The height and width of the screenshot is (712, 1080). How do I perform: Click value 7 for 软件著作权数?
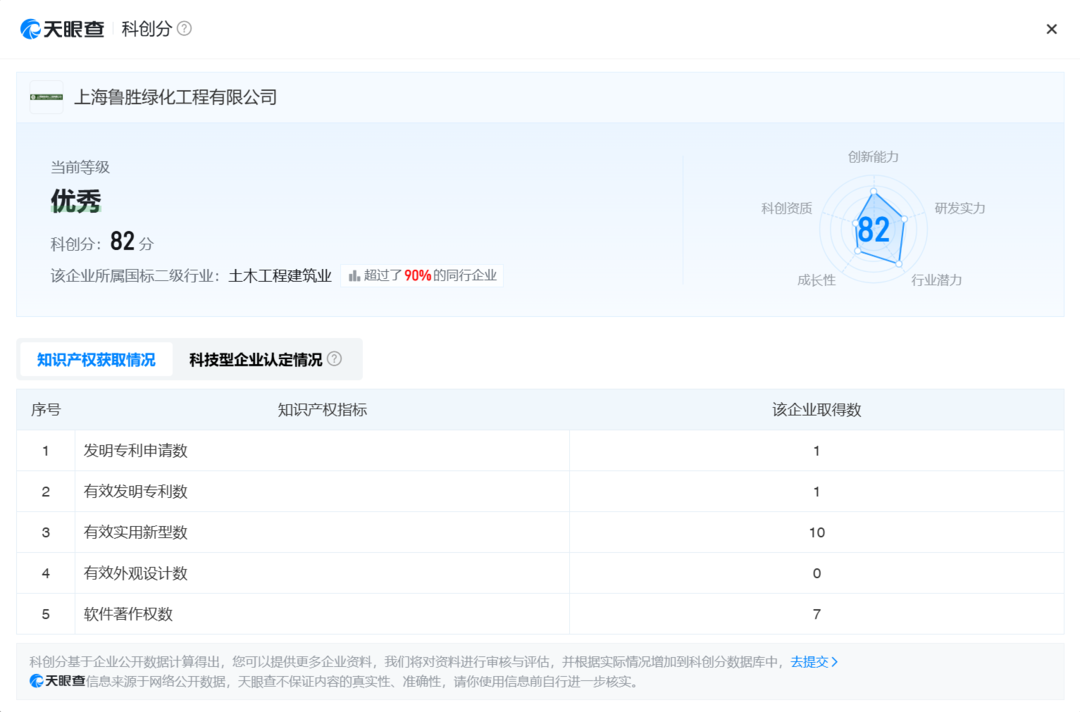point(817,614)
